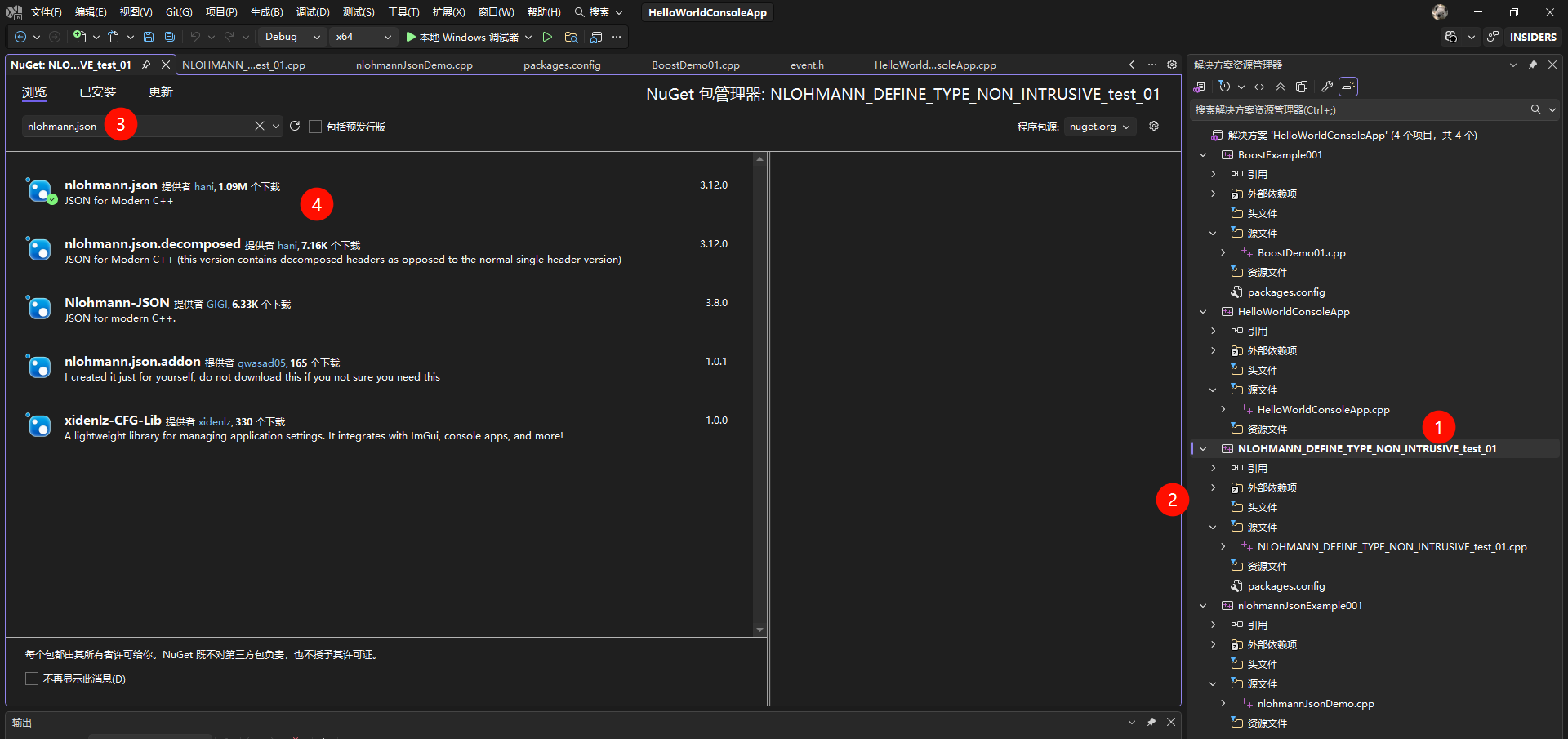Click the GitHub Copilot icon near INSIDERS
This screenshot has height=739, width=1568.
click(1450, 37)
